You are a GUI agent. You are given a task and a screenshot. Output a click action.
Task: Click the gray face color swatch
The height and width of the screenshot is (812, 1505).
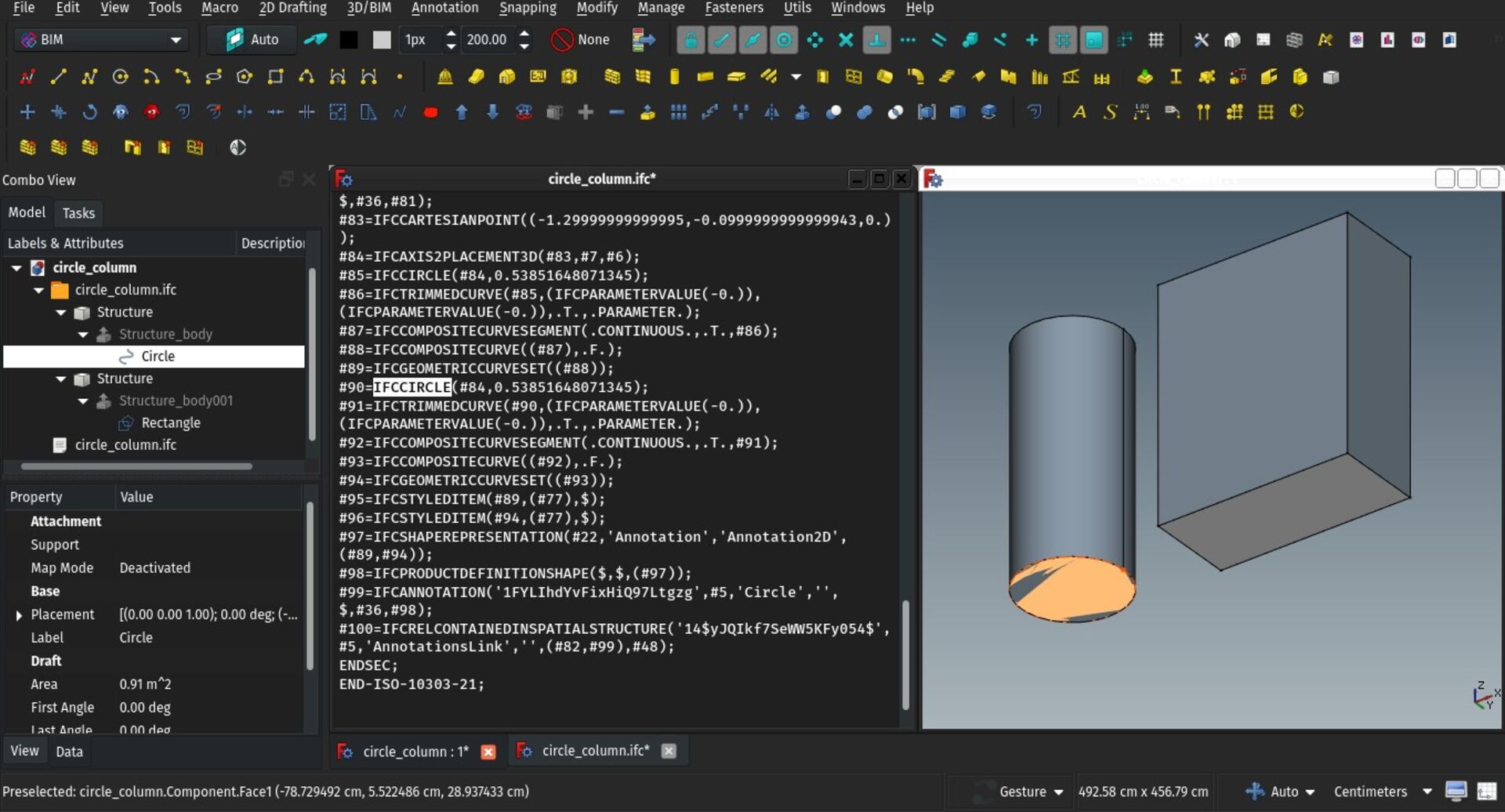tap(382, 40)
